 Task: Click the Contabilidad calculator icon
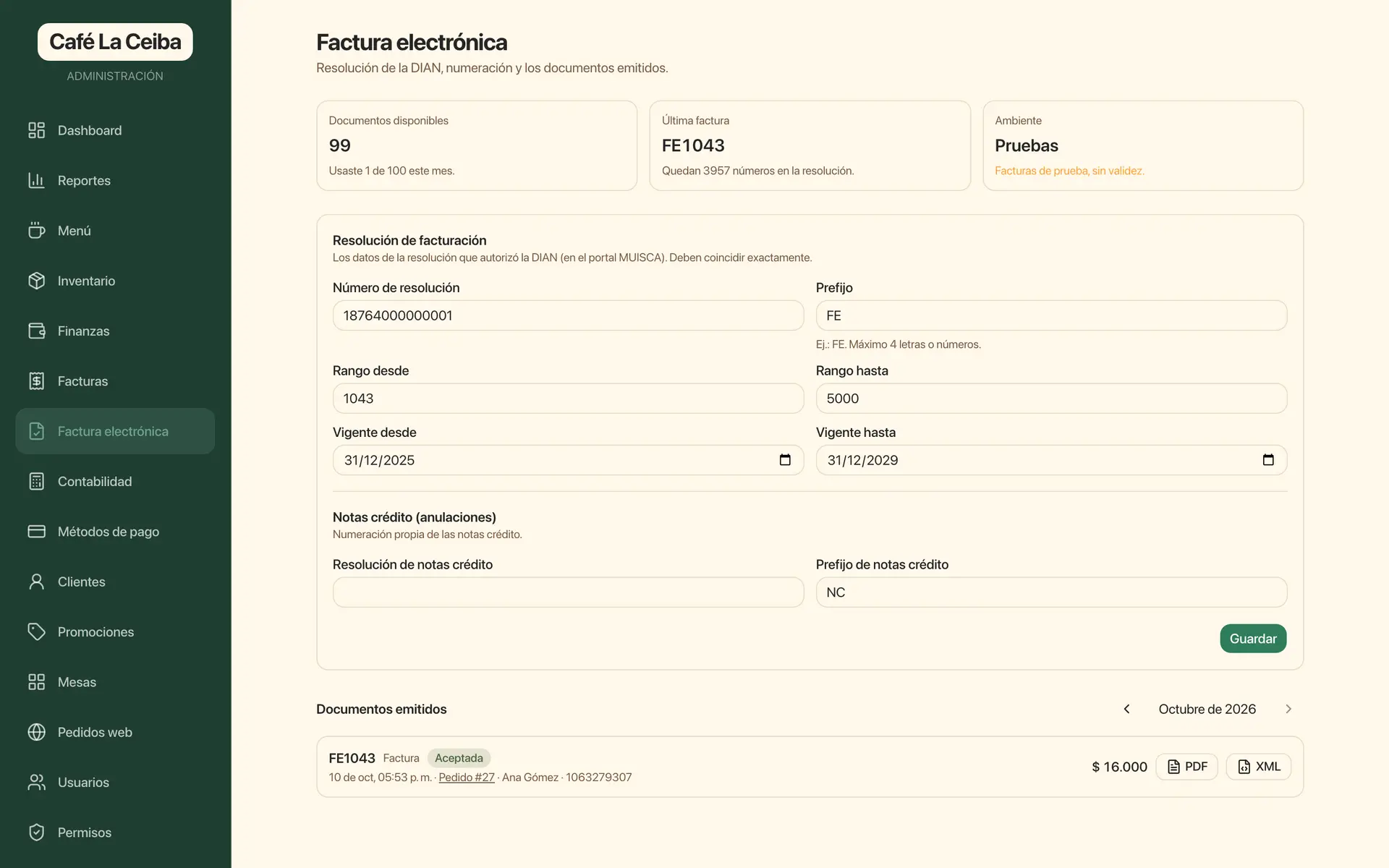coord(36,481)
